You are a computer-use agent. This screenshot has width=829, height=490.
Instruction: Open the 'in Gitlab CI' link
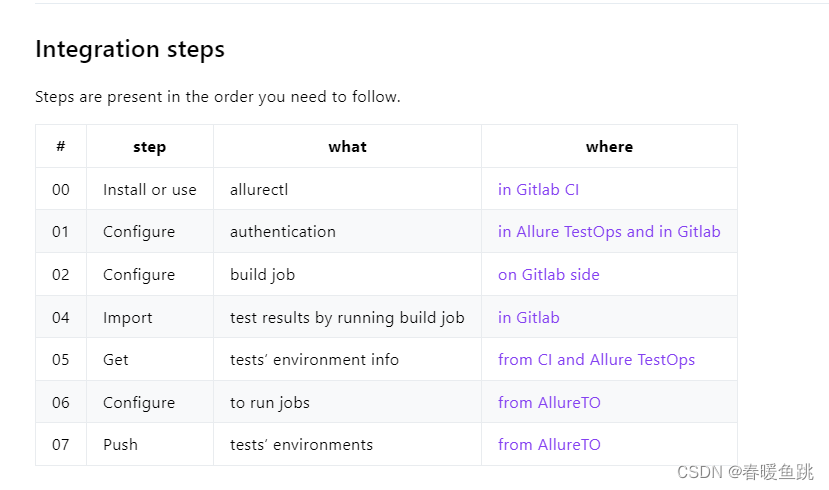(538, 189)
